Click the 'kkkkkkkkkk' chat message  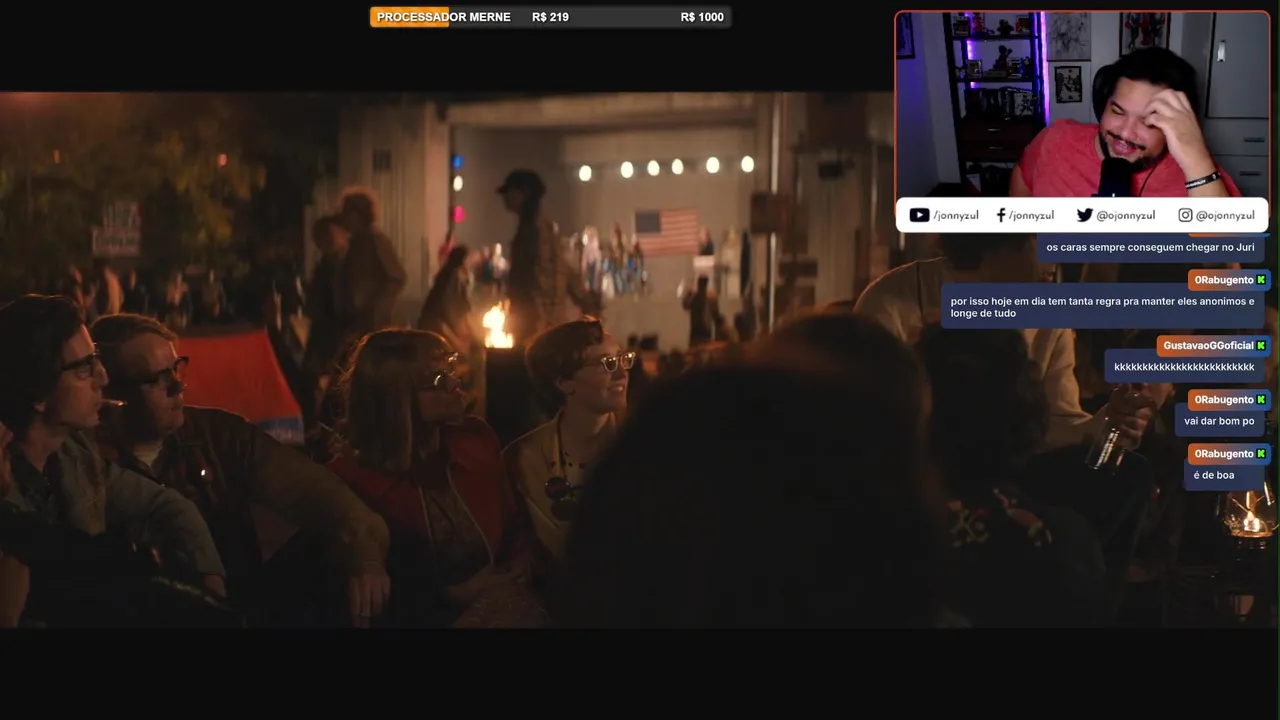pyautogui.click(x=1184, y=367)
